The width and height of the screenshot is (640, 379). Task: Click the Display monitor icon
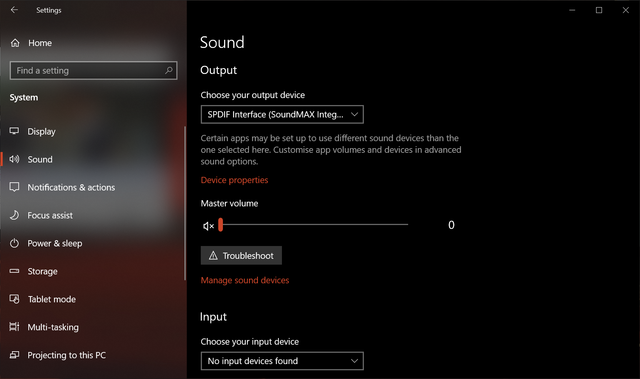tap(14, 131)
